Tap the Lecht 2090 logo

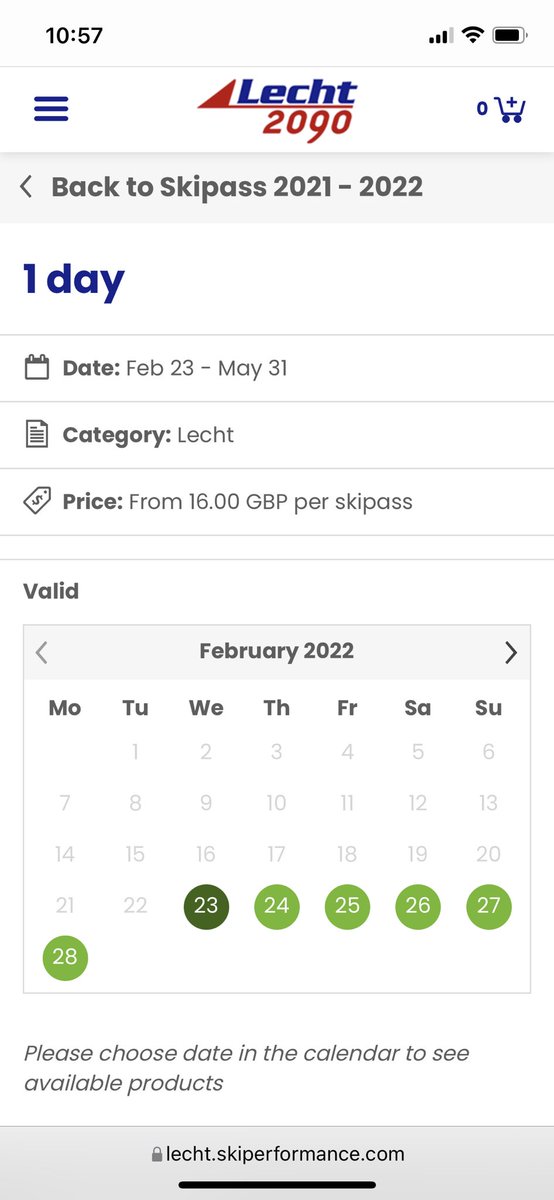coord(277,109)
